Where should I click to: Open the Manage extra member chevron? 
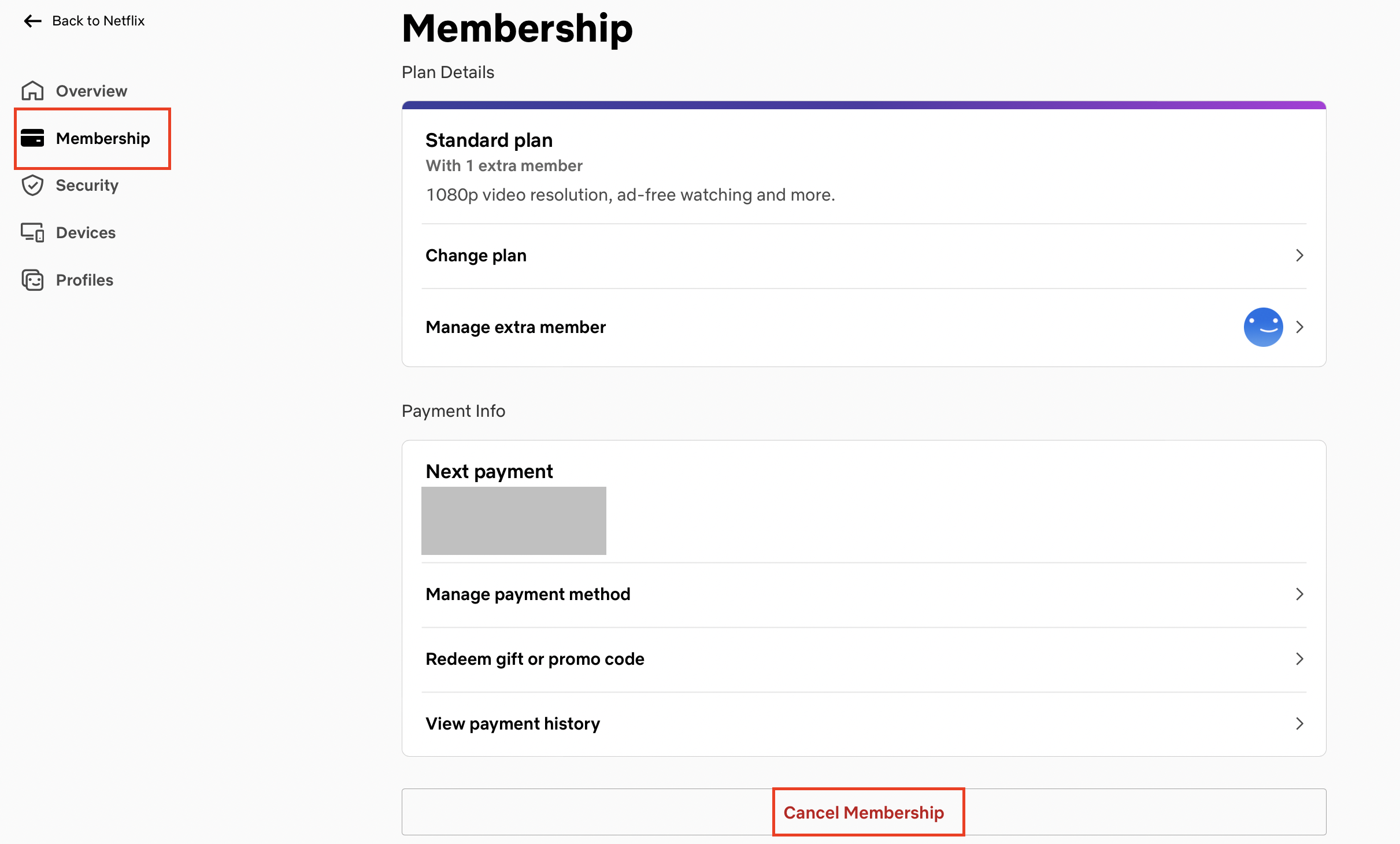coord(1299,327)
